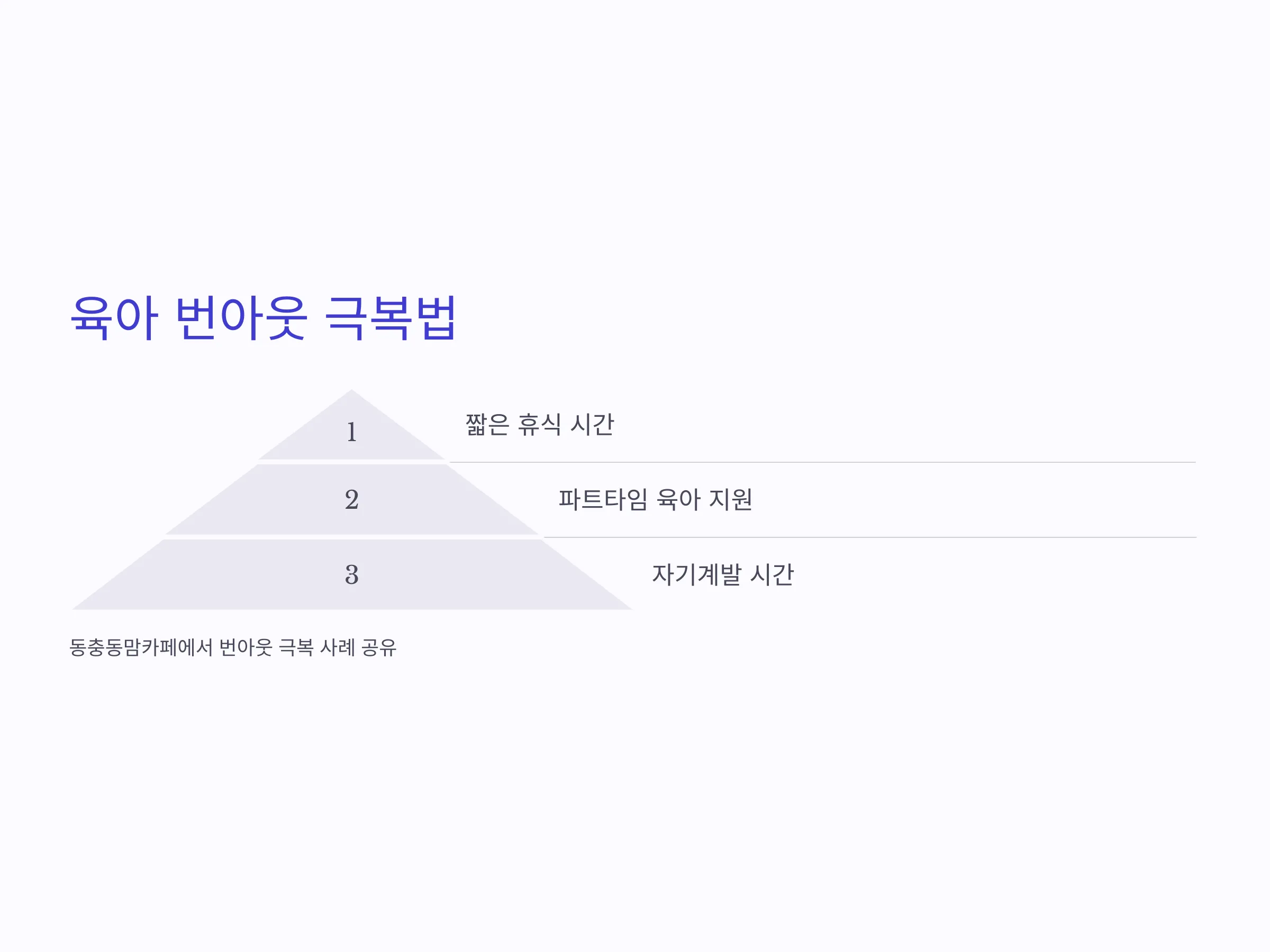Click the footer text 동충동맘카페에서 번아웃 극복 사례 공유
Viewport: 1270px width, 952px height.
(x=233, y=648)
